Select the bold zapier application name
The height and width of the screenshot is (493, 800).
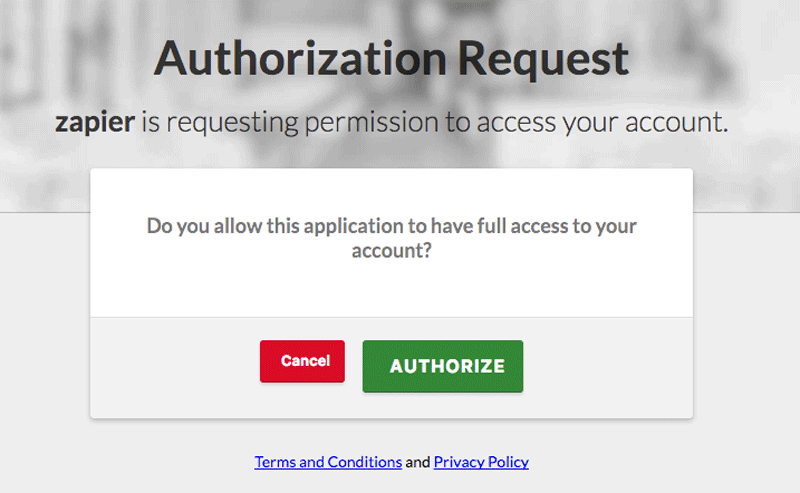point(95,122)
